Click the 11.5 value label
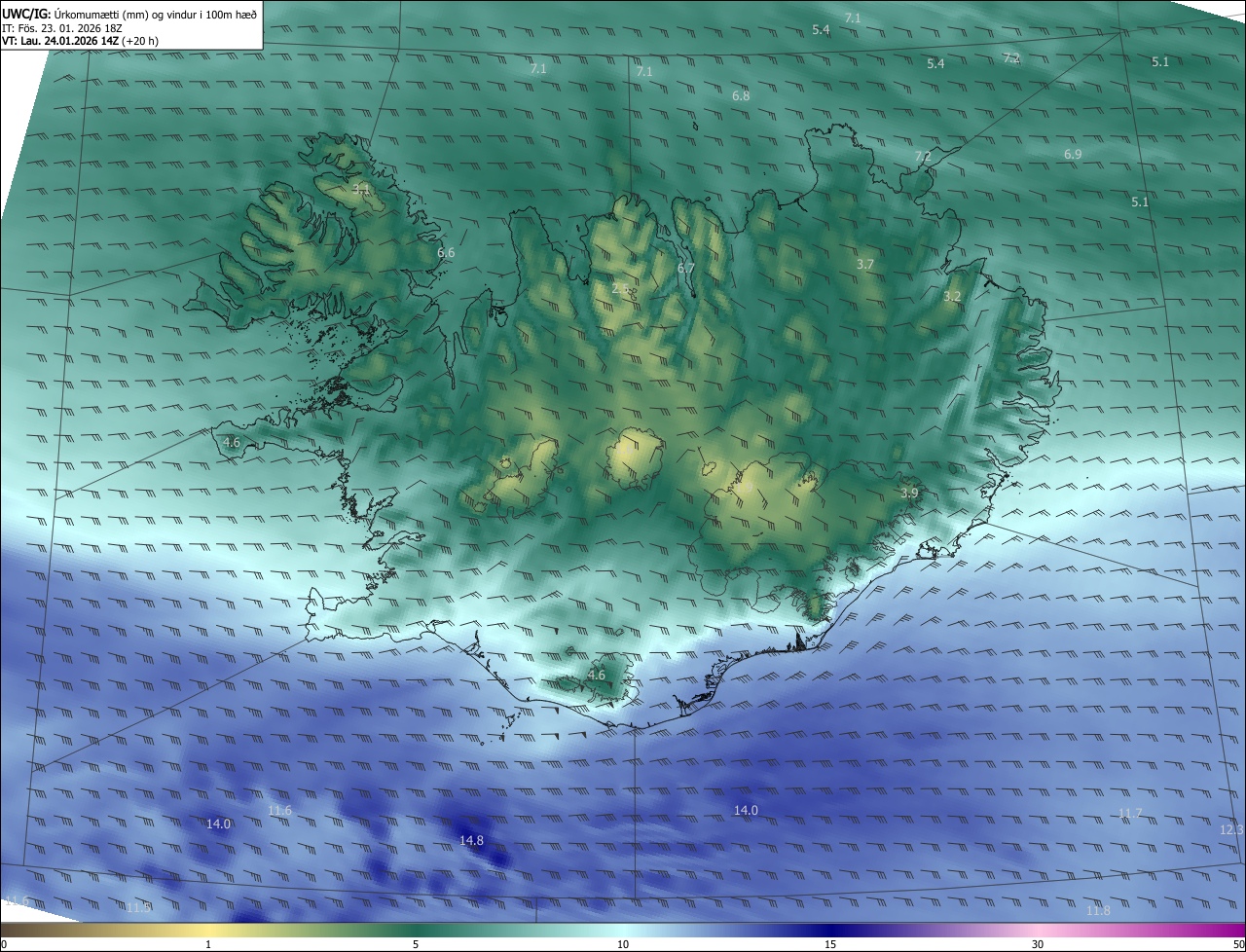1246x952 pixels. click(139, 908)
